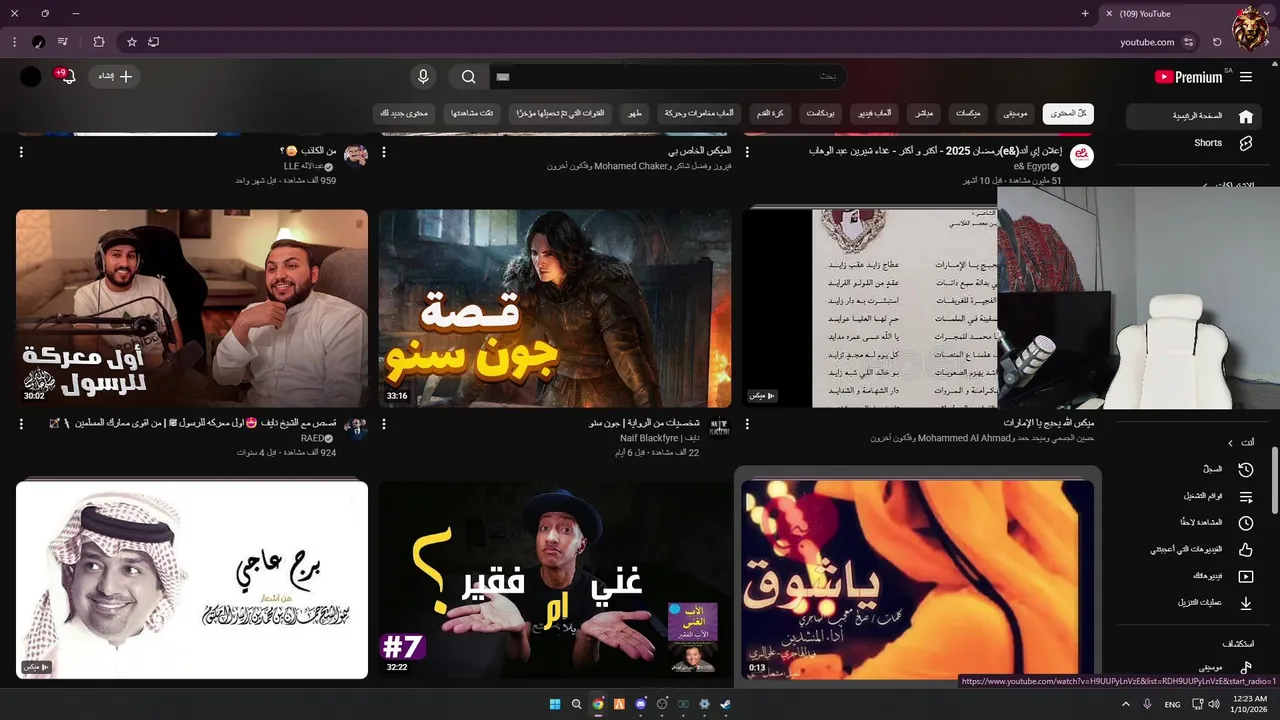Image resolution: width=1280 pixels, height=720 pixels.
Task: Click the browser reload button
Action: [1217, 42]
